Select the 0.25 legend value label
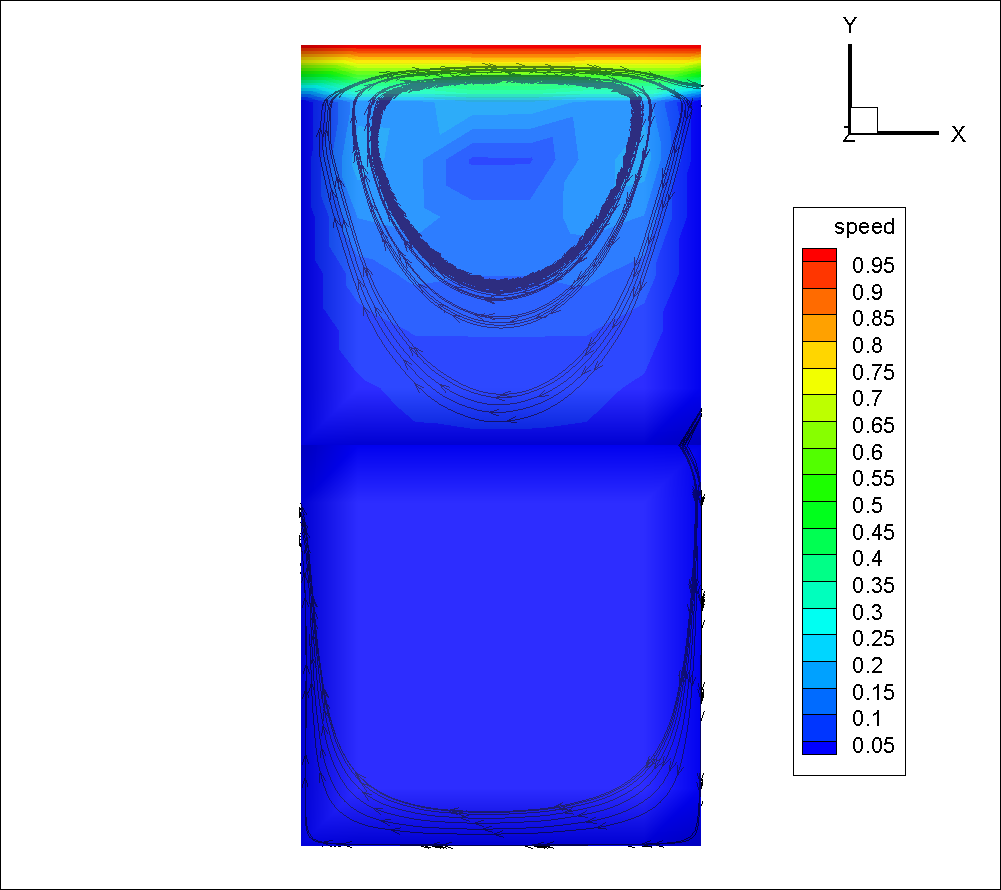1001x890 pixels. 873,638
